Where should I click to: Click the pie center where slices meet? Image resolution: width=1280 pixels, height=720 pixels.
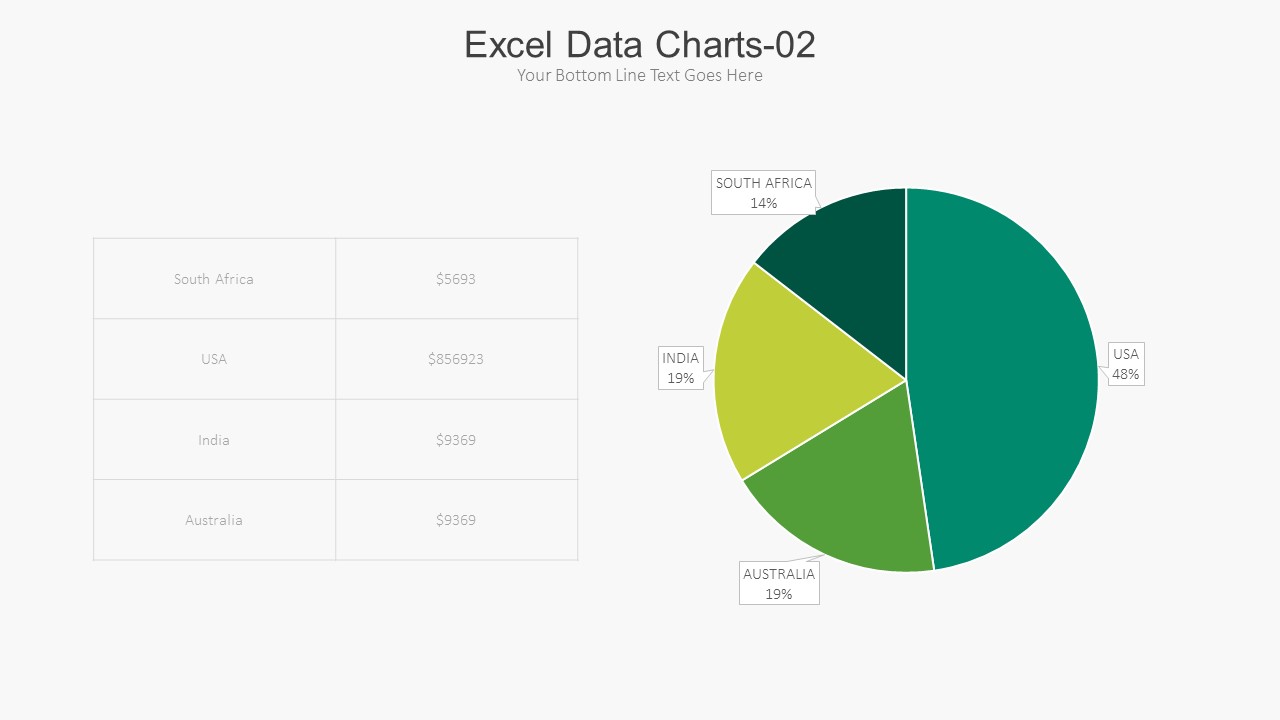(906, 380)
